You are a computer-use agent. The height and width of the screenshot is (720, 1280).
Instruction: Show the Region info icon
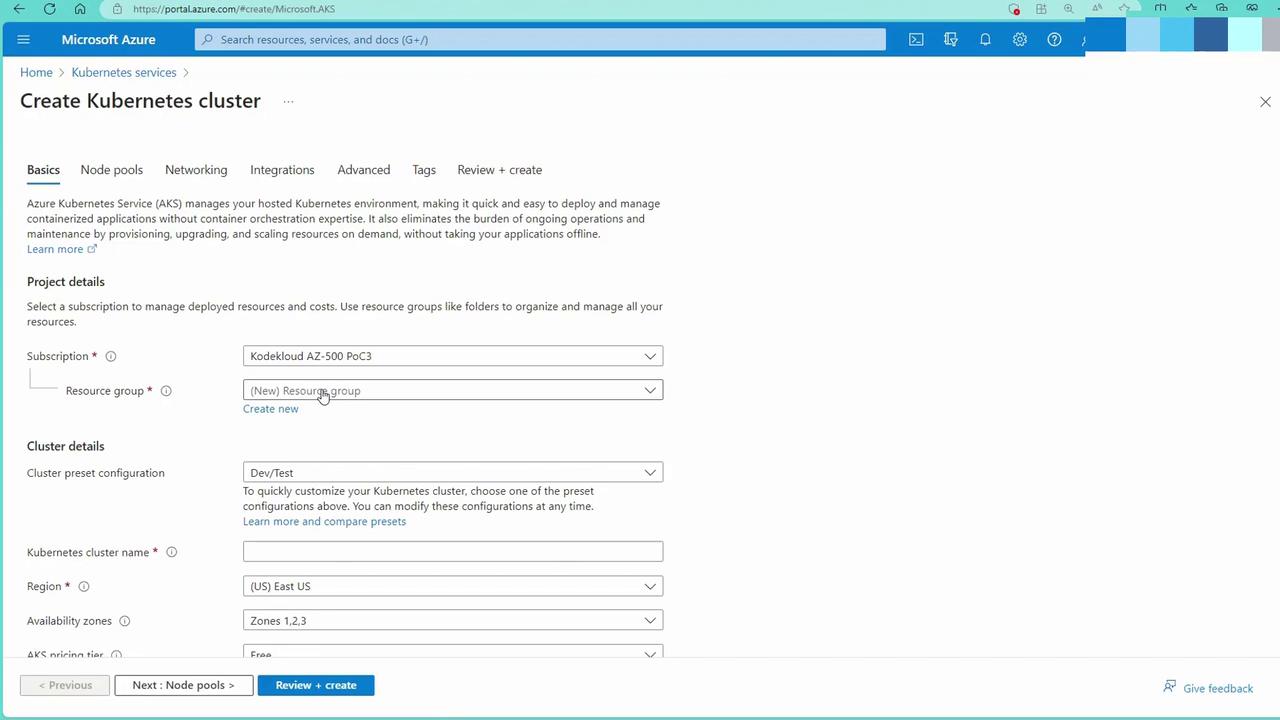[x=84, y=587]
